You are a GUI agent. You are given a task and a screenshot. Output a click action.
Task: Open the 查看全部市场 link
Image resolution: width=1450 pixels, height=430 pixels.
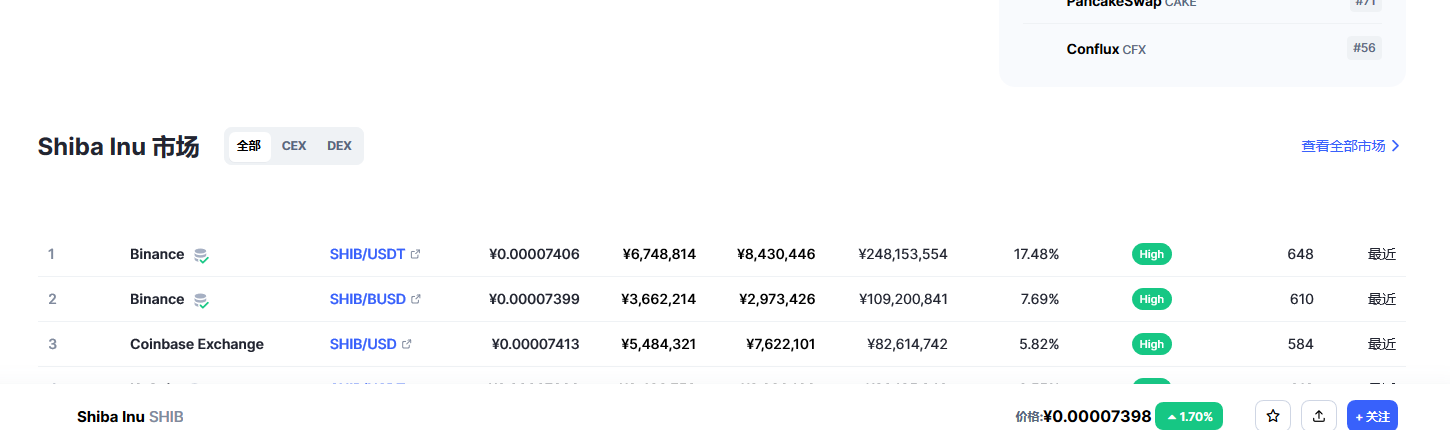[1343, 146]
